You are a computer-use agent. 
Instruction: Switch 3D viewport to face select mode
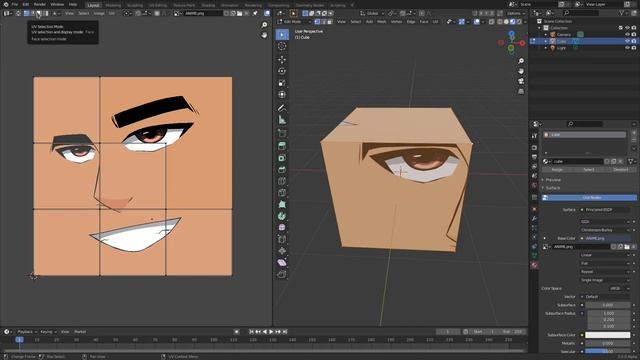pyautogui.click(x=329, y=22)
